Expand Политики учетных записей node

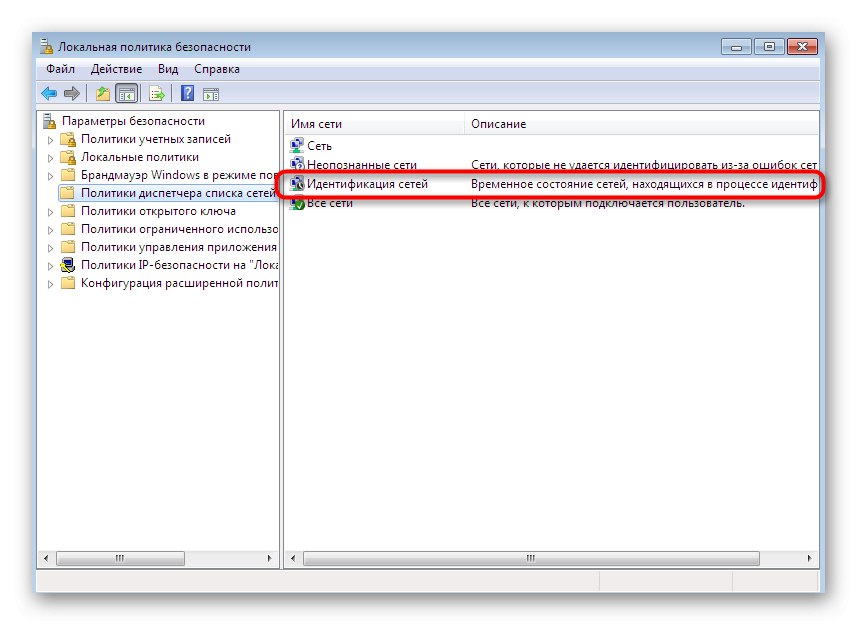click(50, 140)
